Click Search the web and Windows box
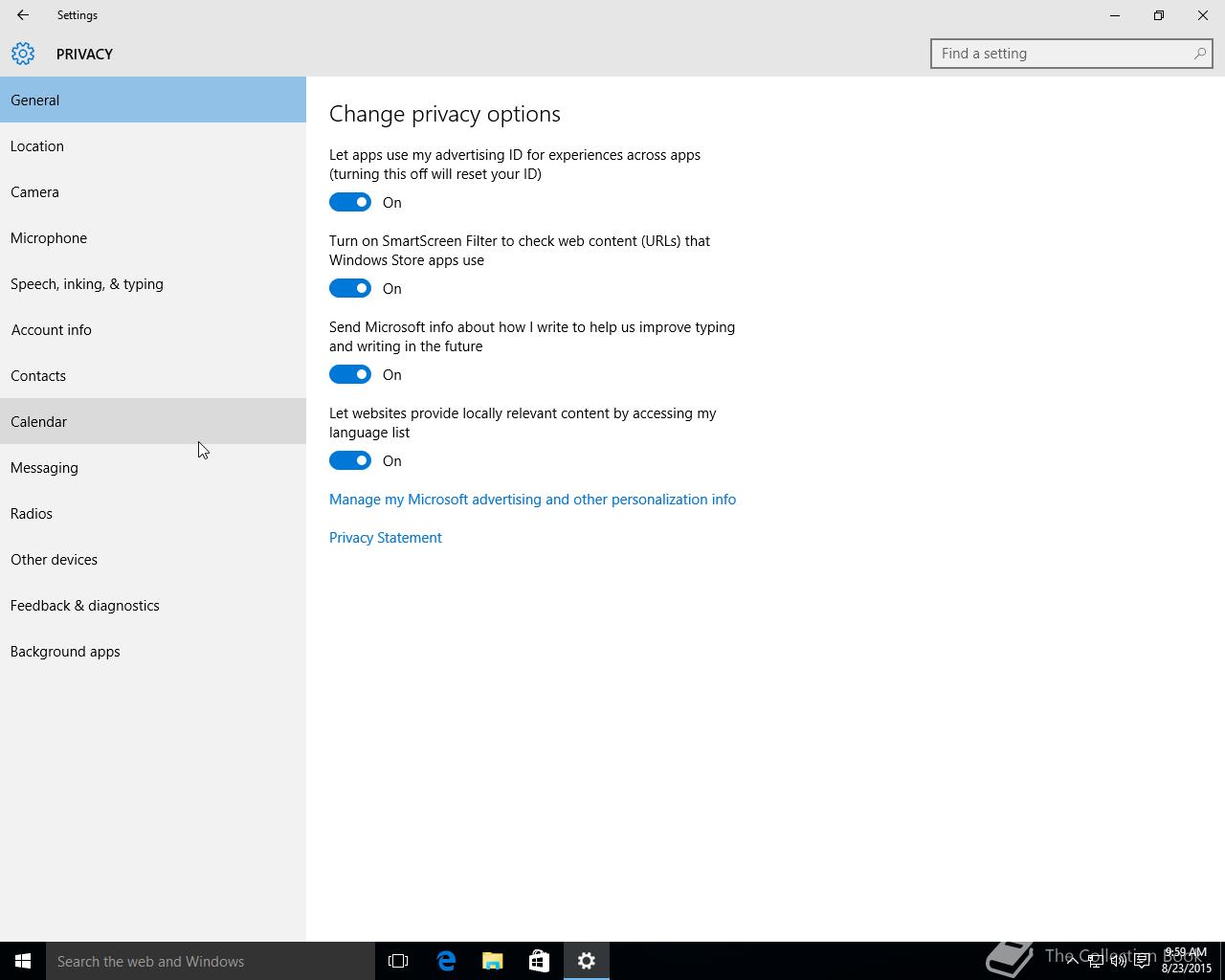 tap(211, 961)
